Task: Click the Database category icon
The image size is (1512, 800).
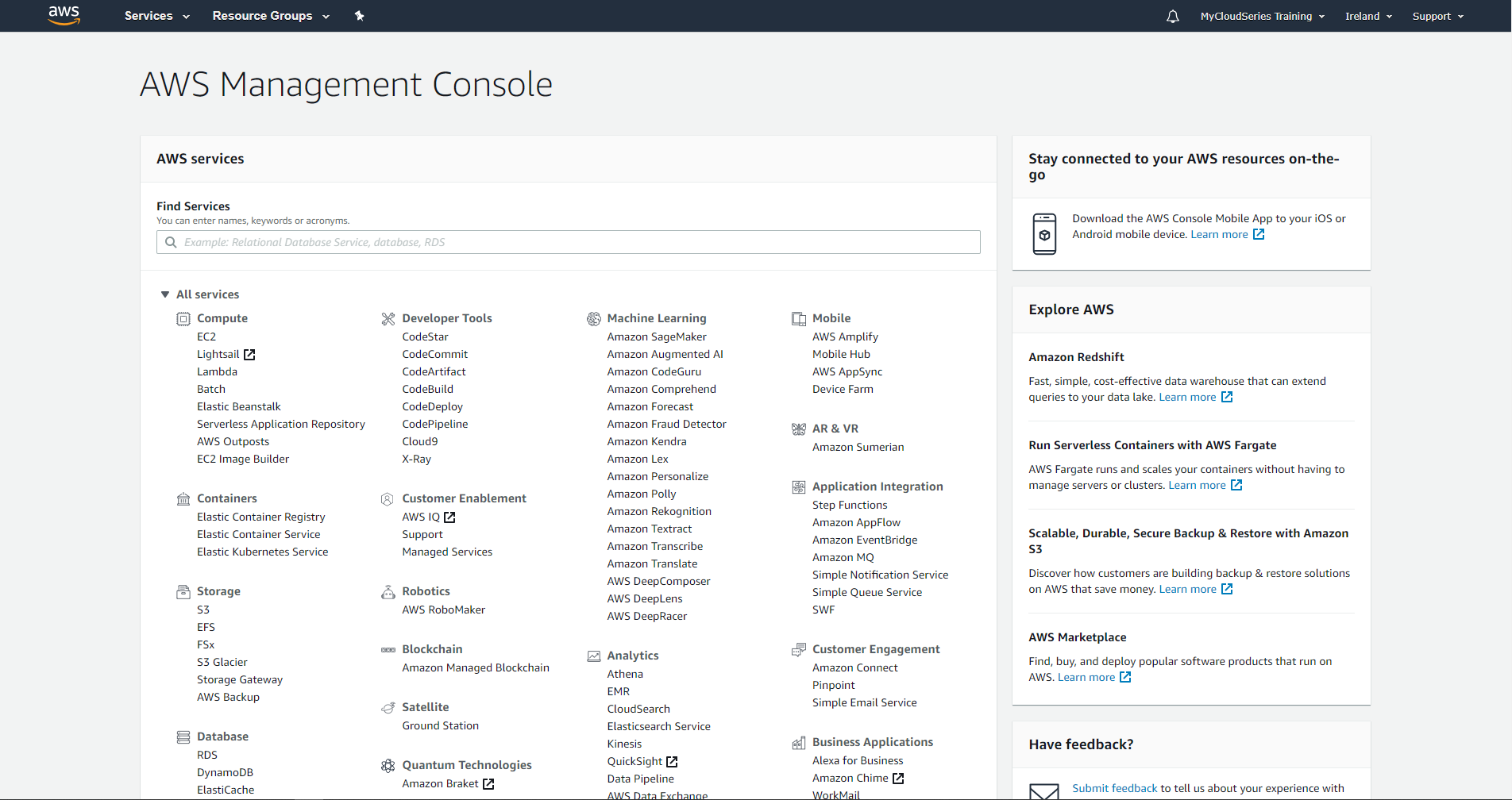Action: (183, 737)
